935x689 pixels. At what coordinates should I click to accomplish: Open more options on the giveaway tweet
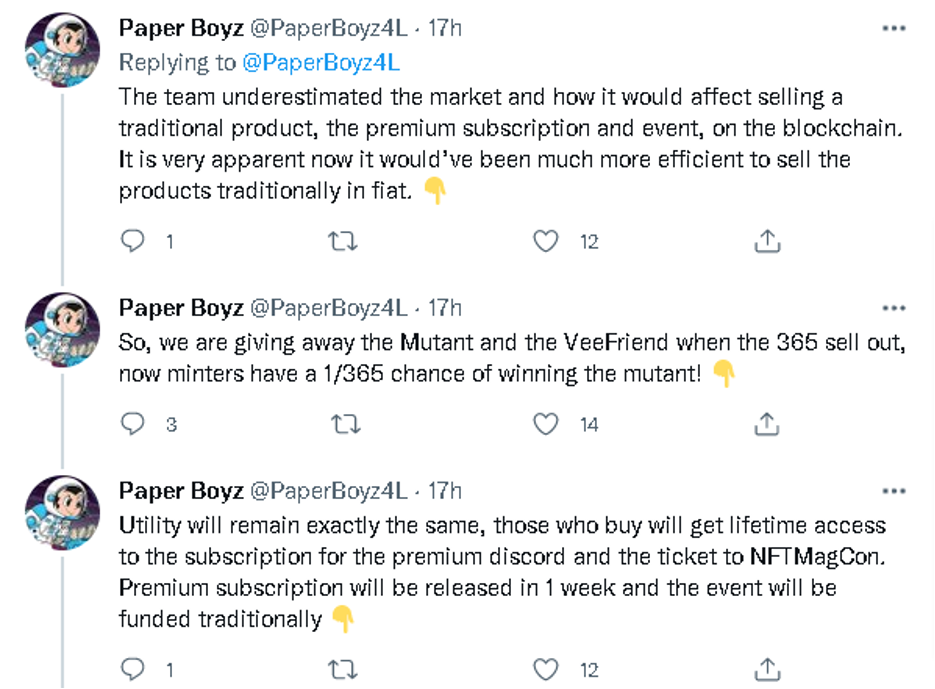pos(894,308)
